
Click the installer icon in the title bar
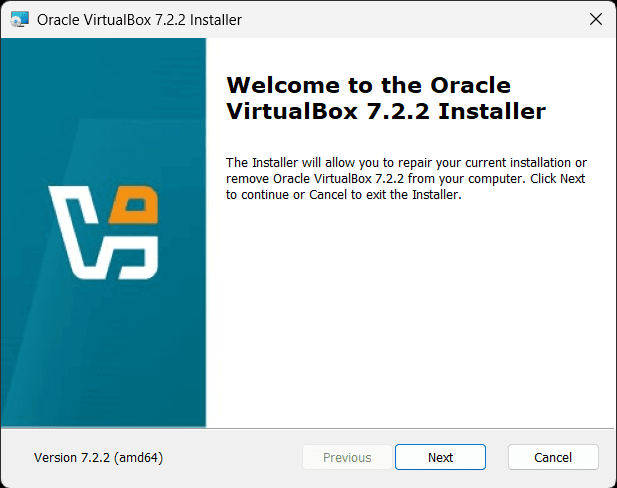[19, 20]
